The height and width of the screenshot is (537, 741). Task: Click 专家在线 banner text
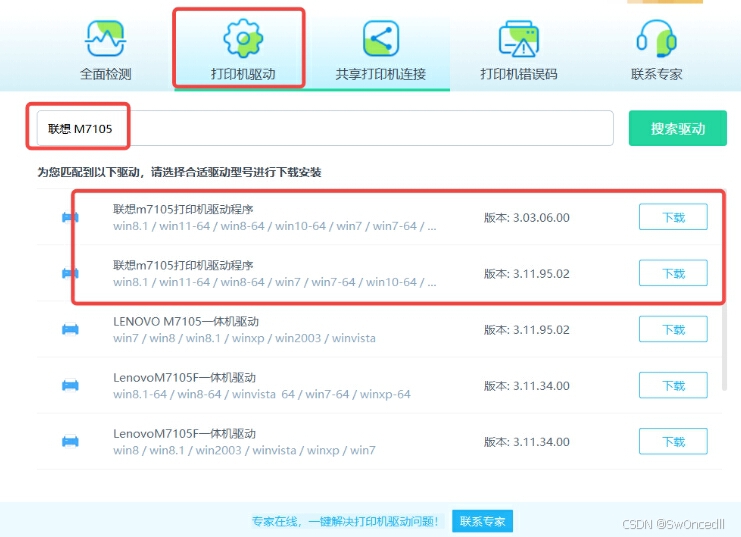point(345,521)
